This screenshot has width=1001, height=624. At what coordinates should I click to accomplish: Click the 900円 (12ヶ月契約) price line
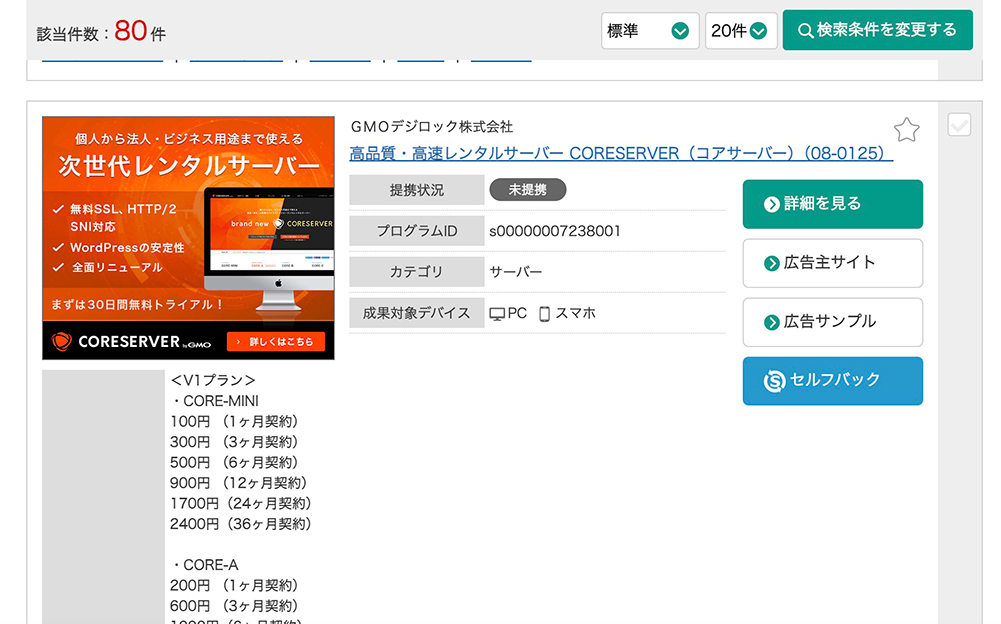tap(239, 483)
